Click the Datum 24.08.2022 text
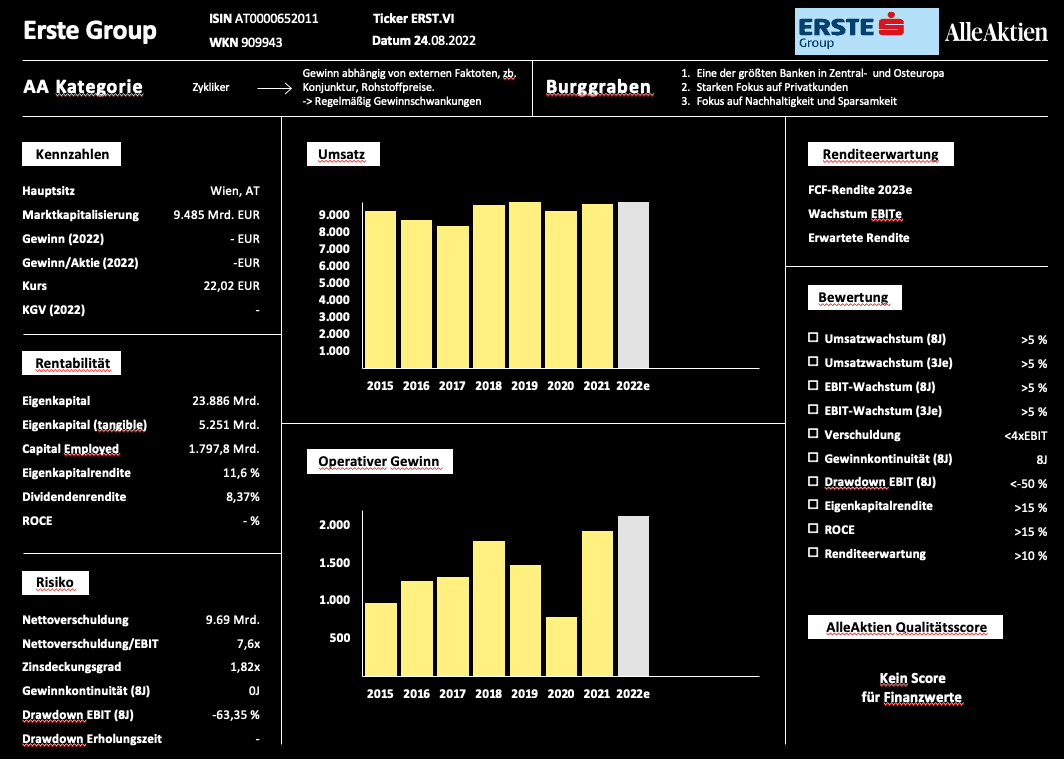 click(x=423, y=41)
